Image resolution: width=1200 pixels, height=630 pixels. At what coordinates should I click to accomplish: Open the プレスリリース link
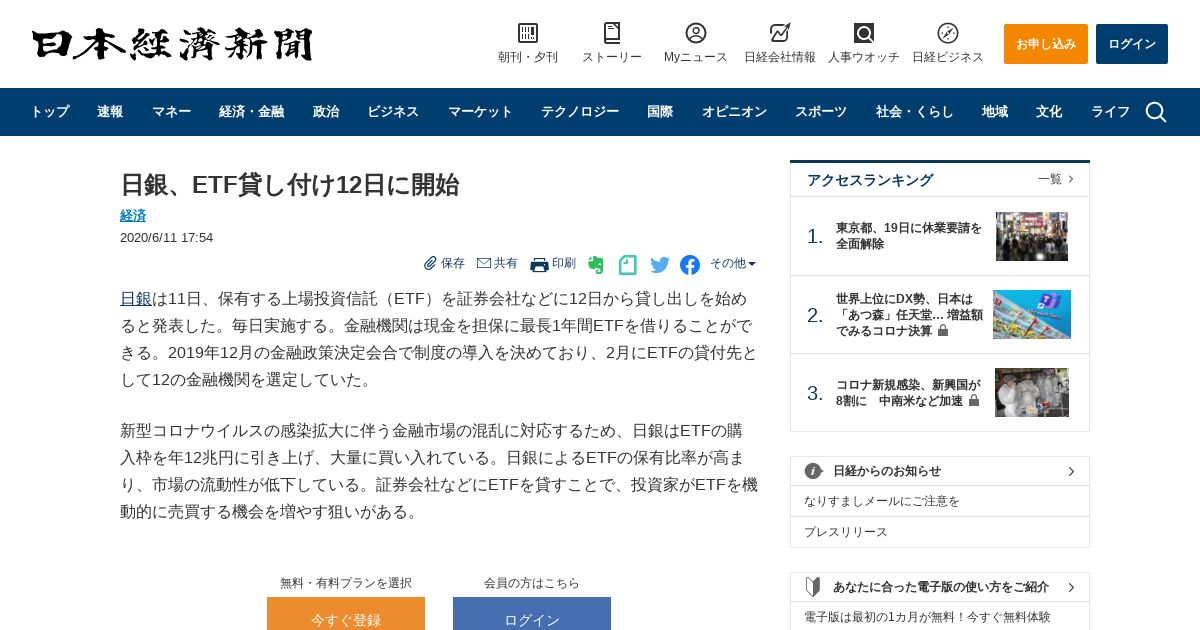pyautogui.click(x=846, y=532)
